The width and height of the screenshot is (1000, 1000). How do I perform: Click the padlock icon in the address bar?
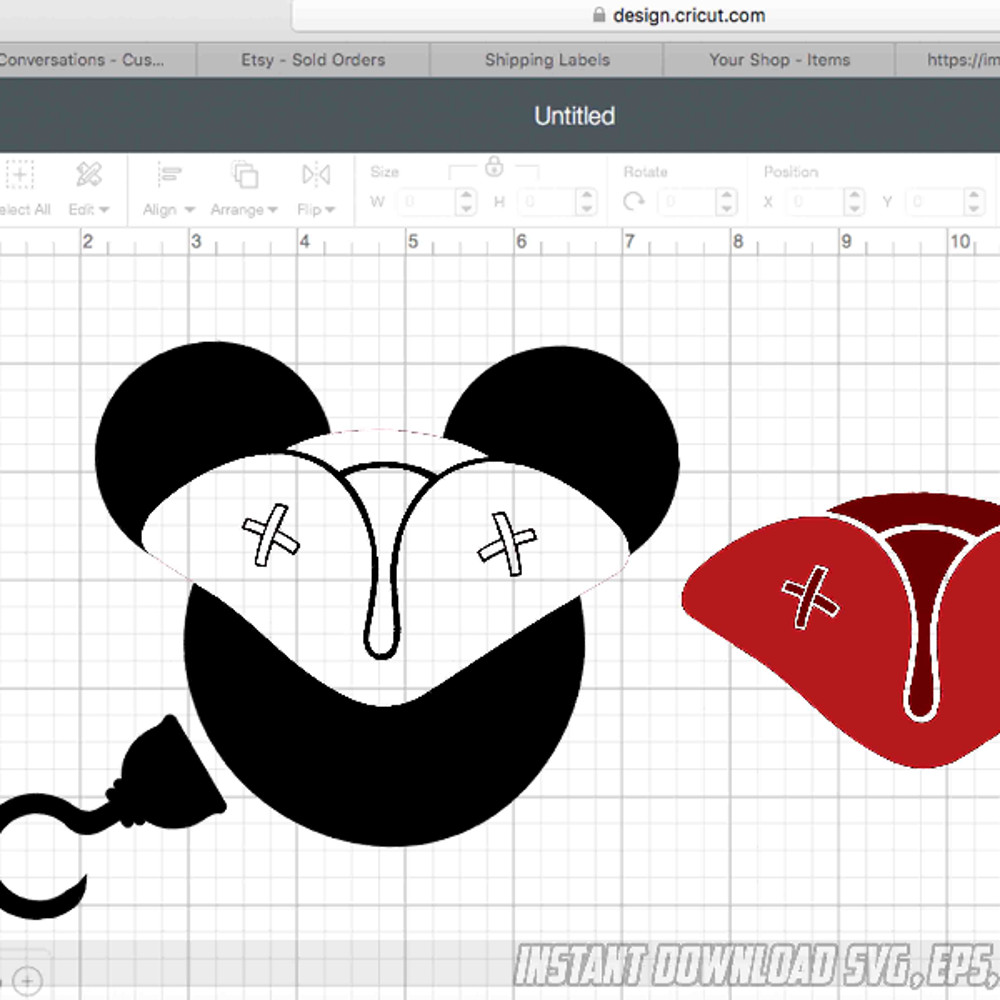coord(597,15)
